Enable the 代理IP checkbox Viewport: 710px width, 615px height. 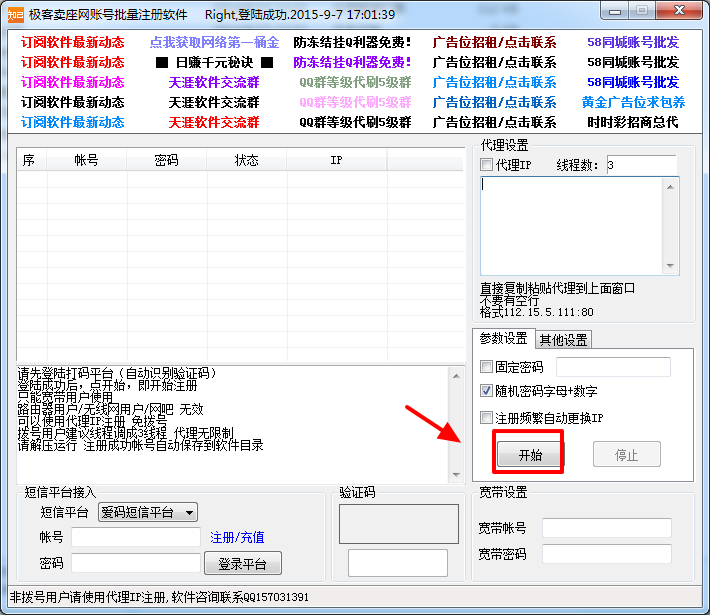[486, 164]
